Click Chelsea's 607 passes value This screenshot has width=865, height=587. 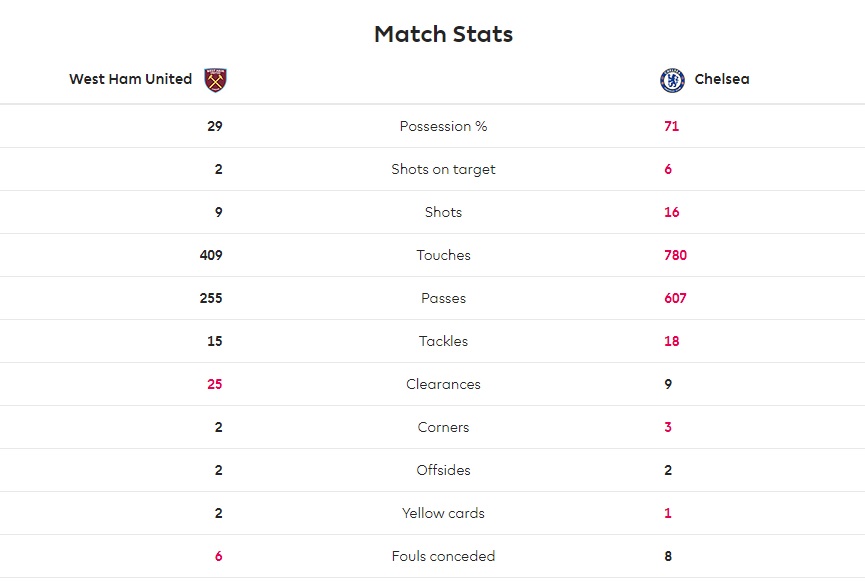(675, 298)
